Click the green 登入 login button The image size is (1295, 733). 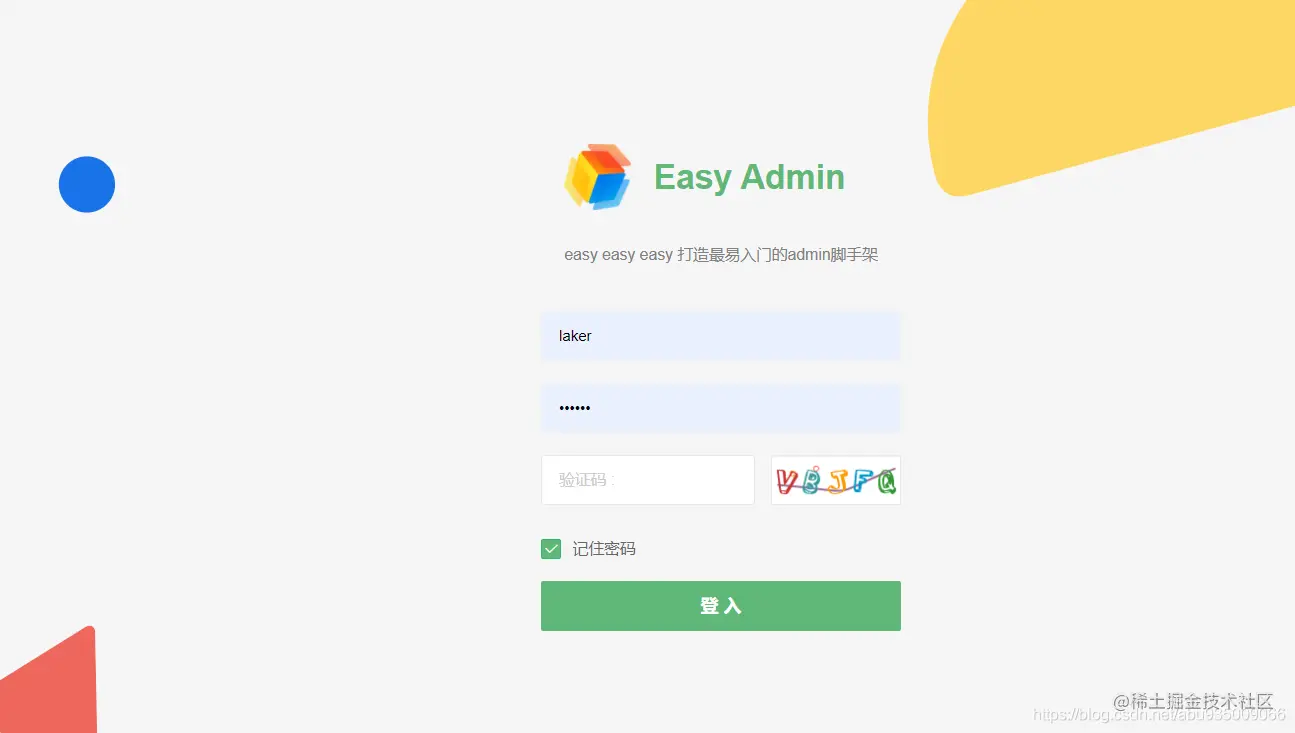coord(721,606)
